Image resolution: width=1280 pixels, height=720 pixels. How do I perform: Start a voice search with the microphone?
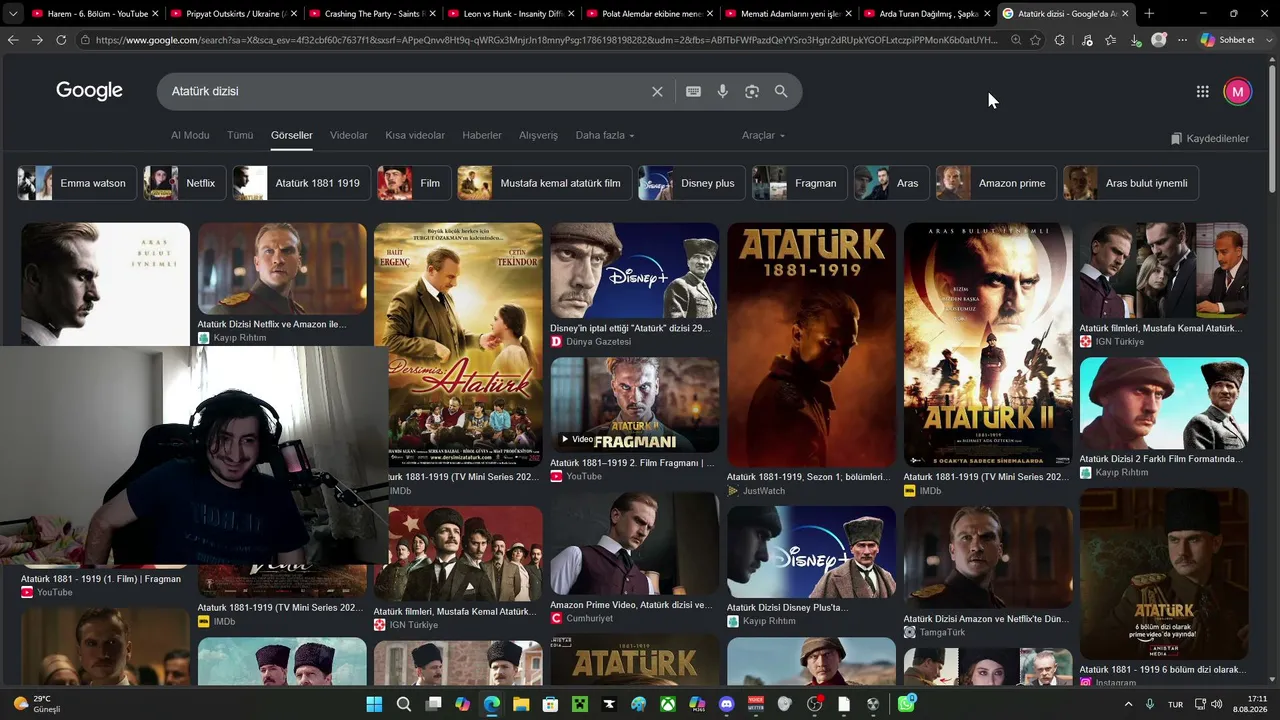[x=723, y=91]
